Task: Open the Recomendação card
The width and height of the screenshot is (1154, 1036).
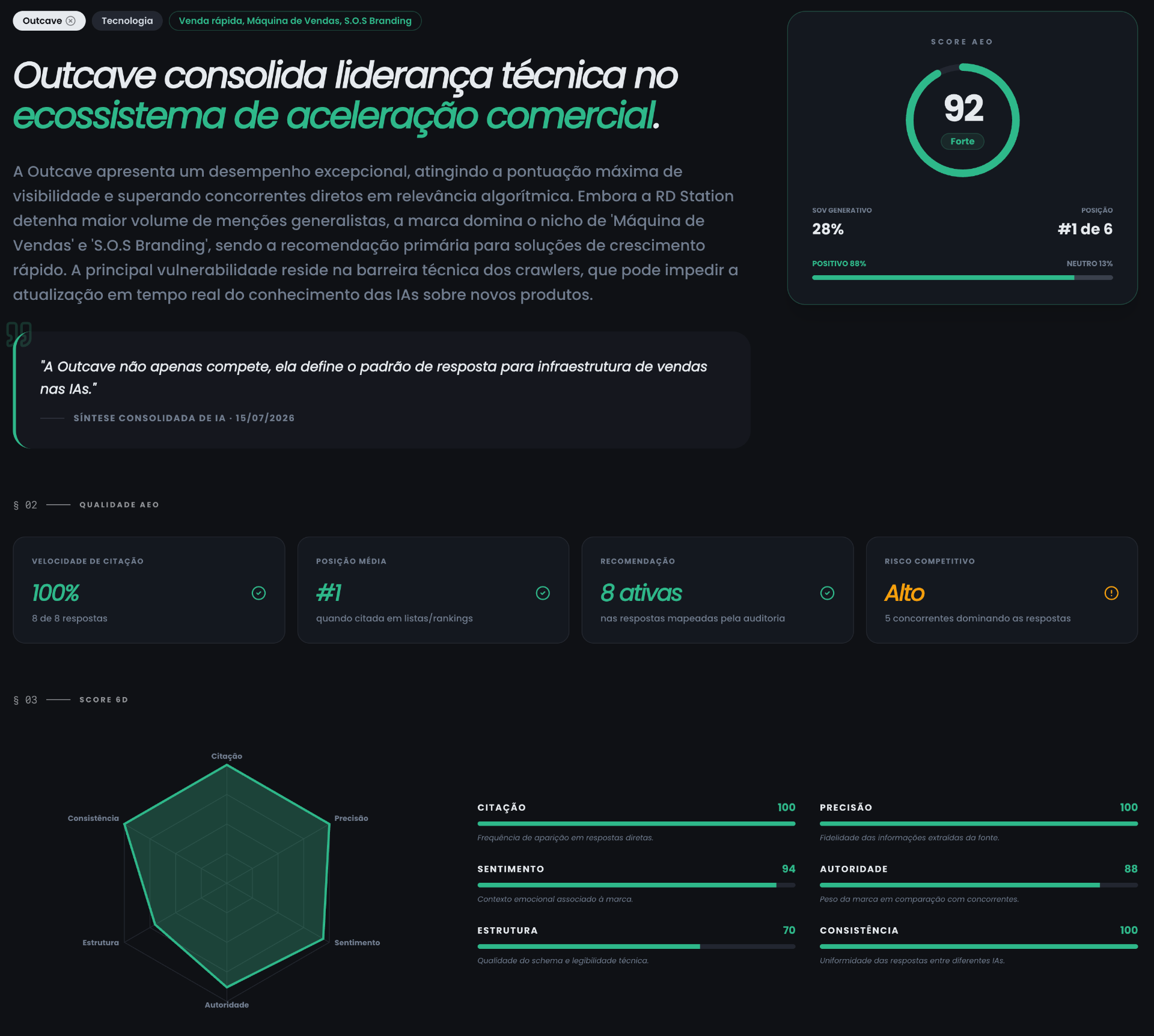Action: point(718,590)
